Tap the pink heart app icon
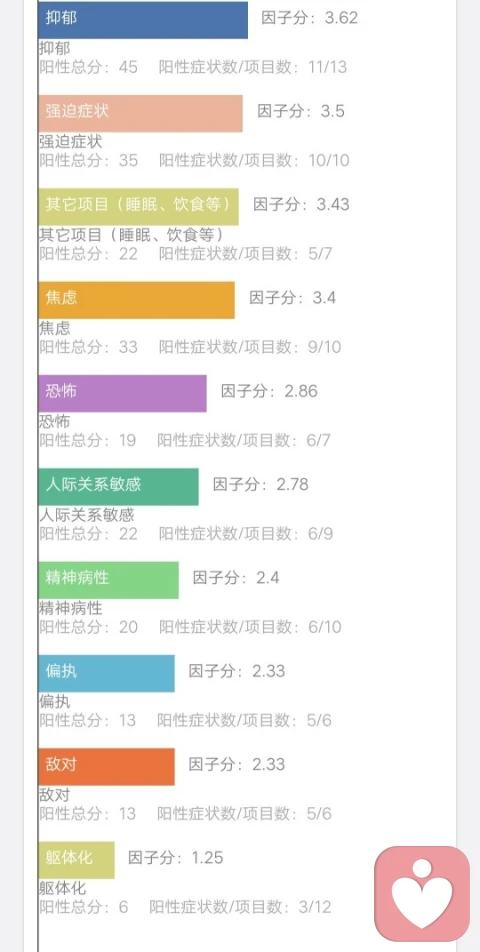The width and height of the screenshot is (480, 952). (422, 894)
